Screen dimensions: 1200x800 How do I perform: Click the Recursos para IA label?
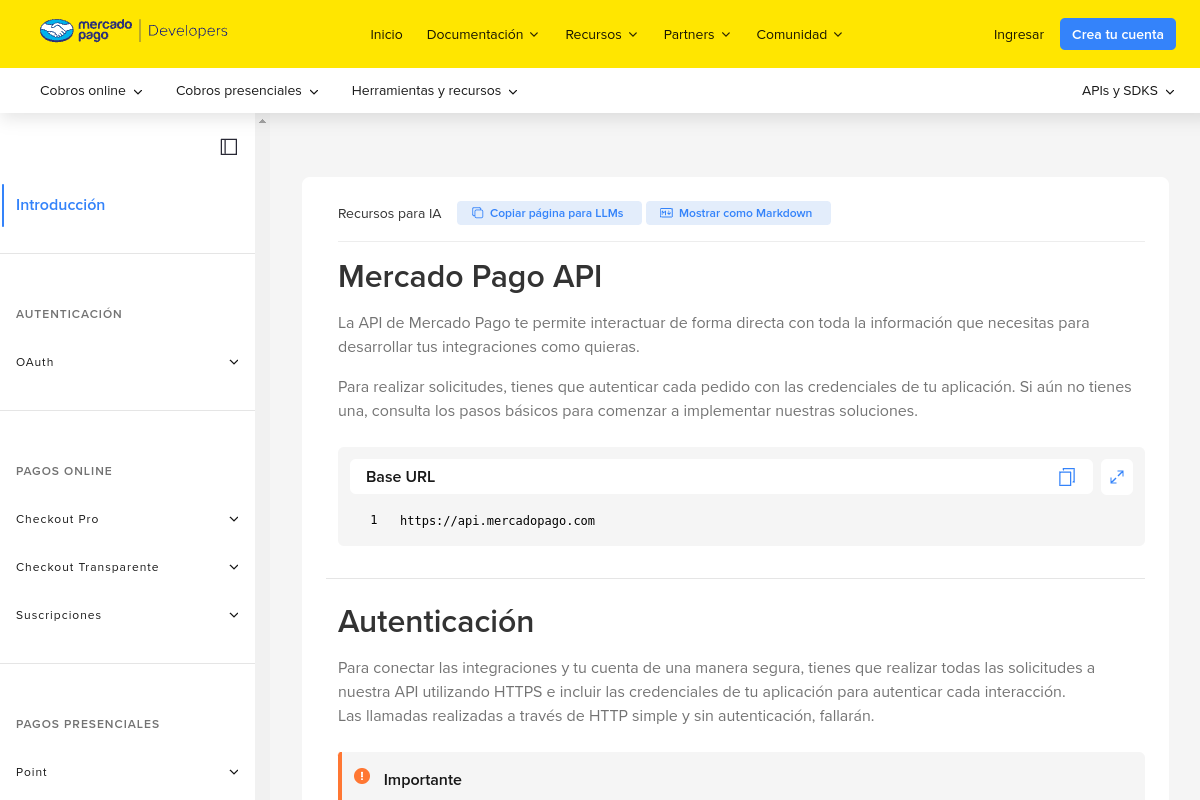tap(390, 213)
